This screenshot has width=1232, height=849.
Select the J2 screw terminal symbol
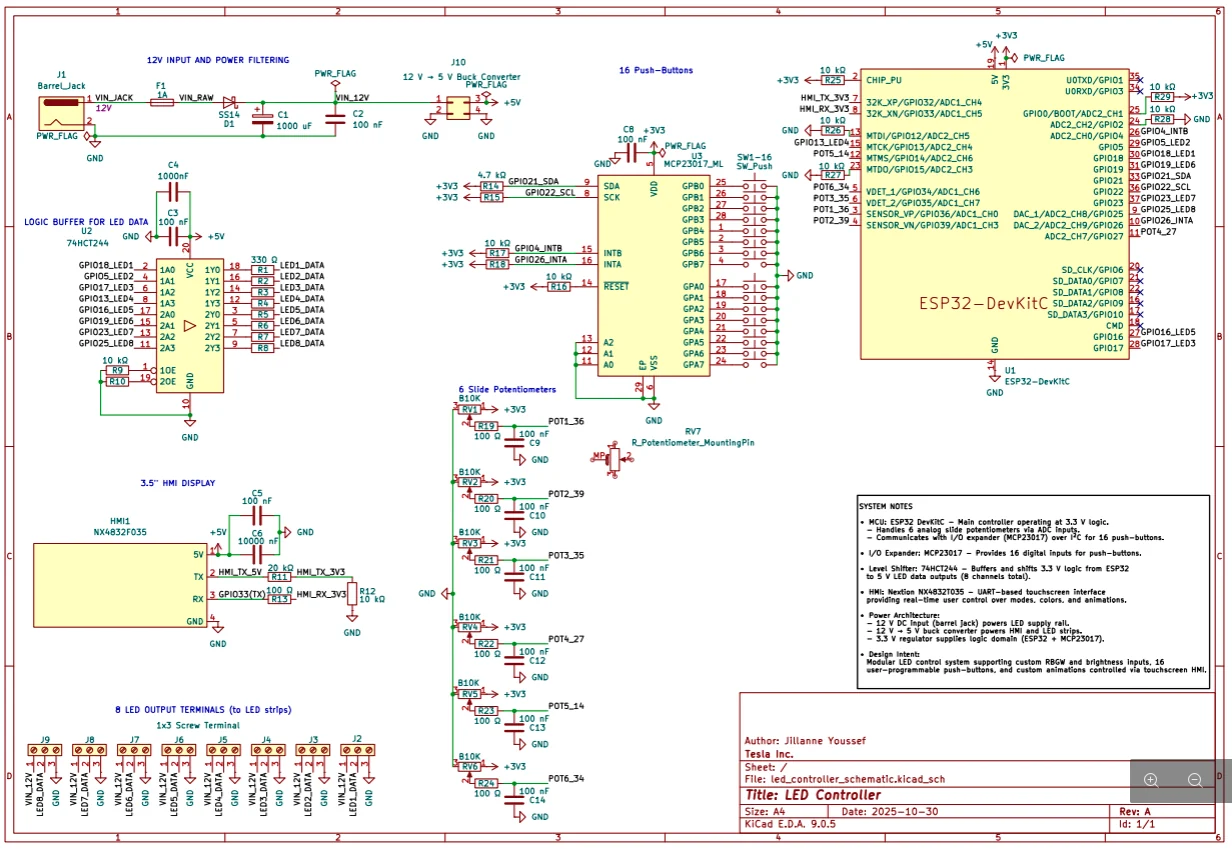(357, 749)
